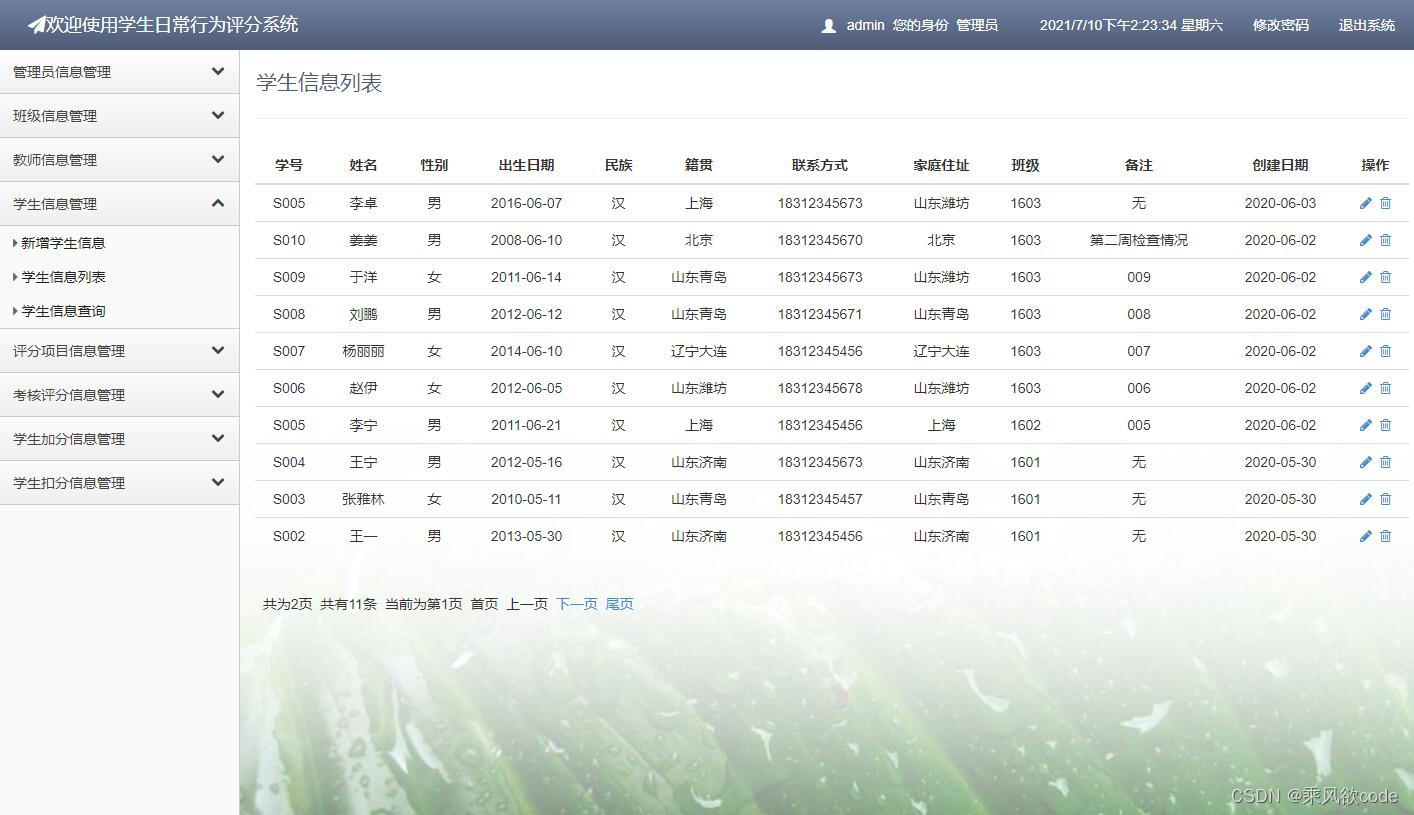Collapse the 学生信息管理 section
1414x815 pixels.
tap(119, 203)
